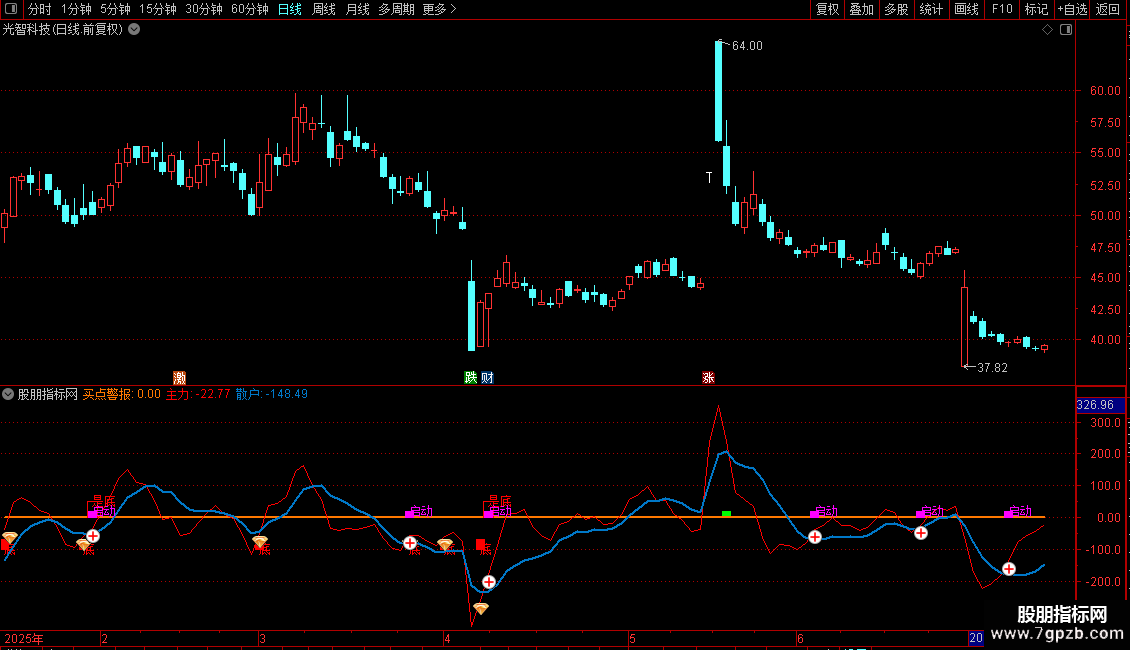The width and height of the screenshot is (1130, 650).
Task: Click the T marker beside the May candle
Action: point(709,178)
